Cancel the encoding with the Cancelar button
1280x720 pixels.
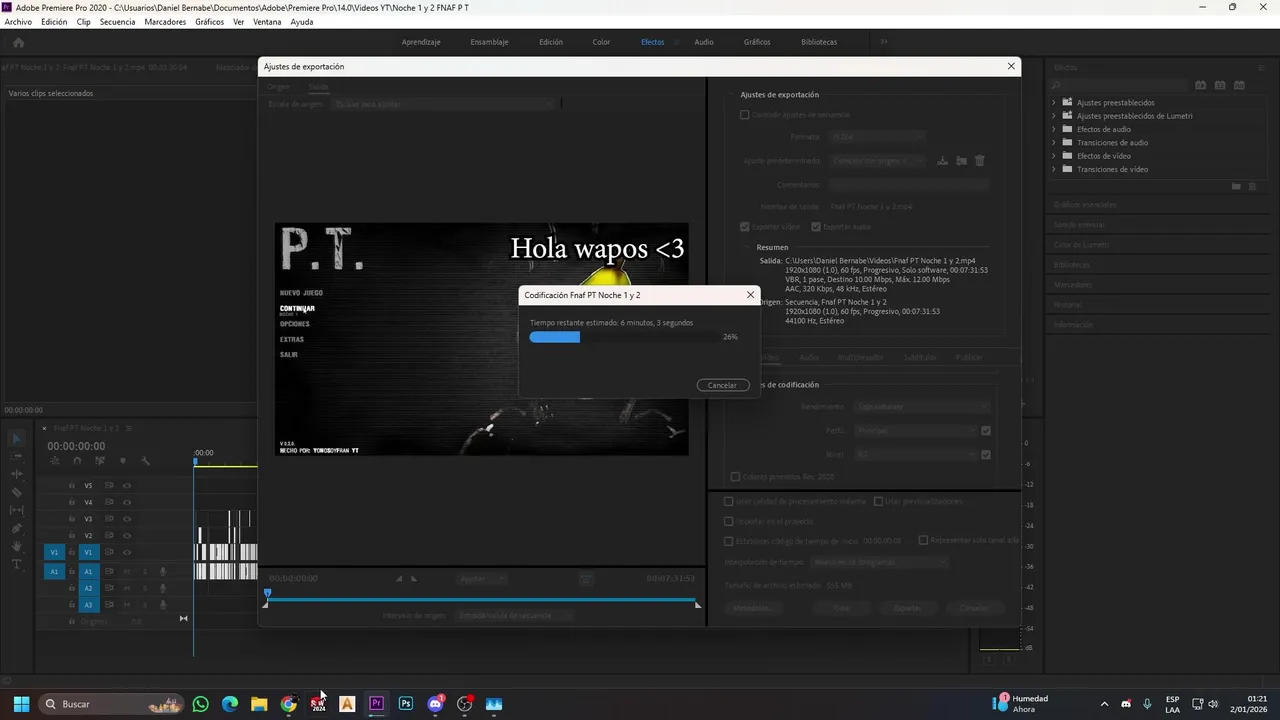pos(722,385)
